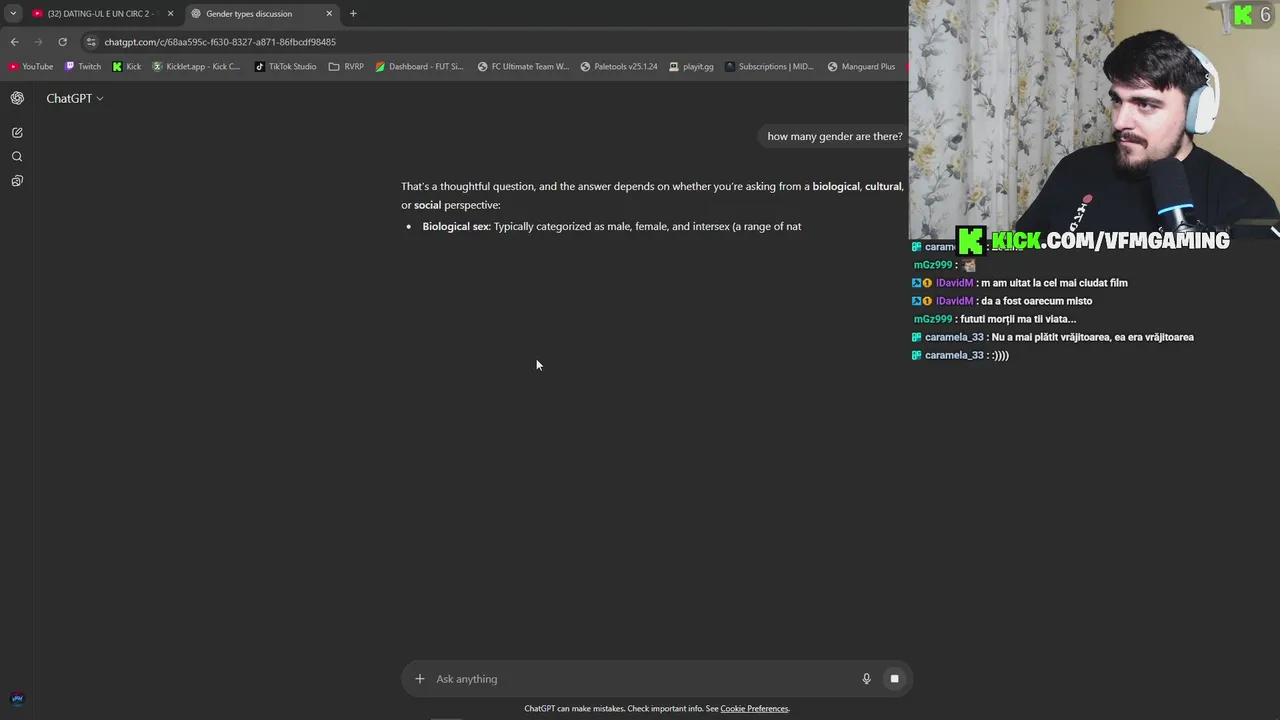Close the DATING-UL E UN CIRC tab

(x=170, y=14)
